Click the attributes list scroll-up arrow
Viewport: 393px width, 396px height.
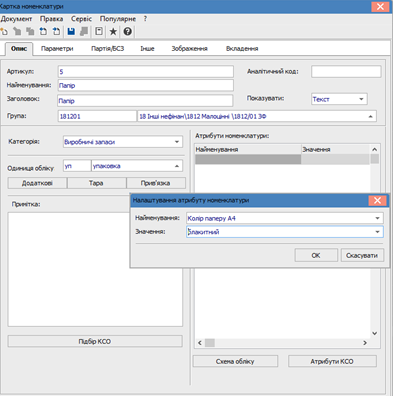click(x=375, y=150)
